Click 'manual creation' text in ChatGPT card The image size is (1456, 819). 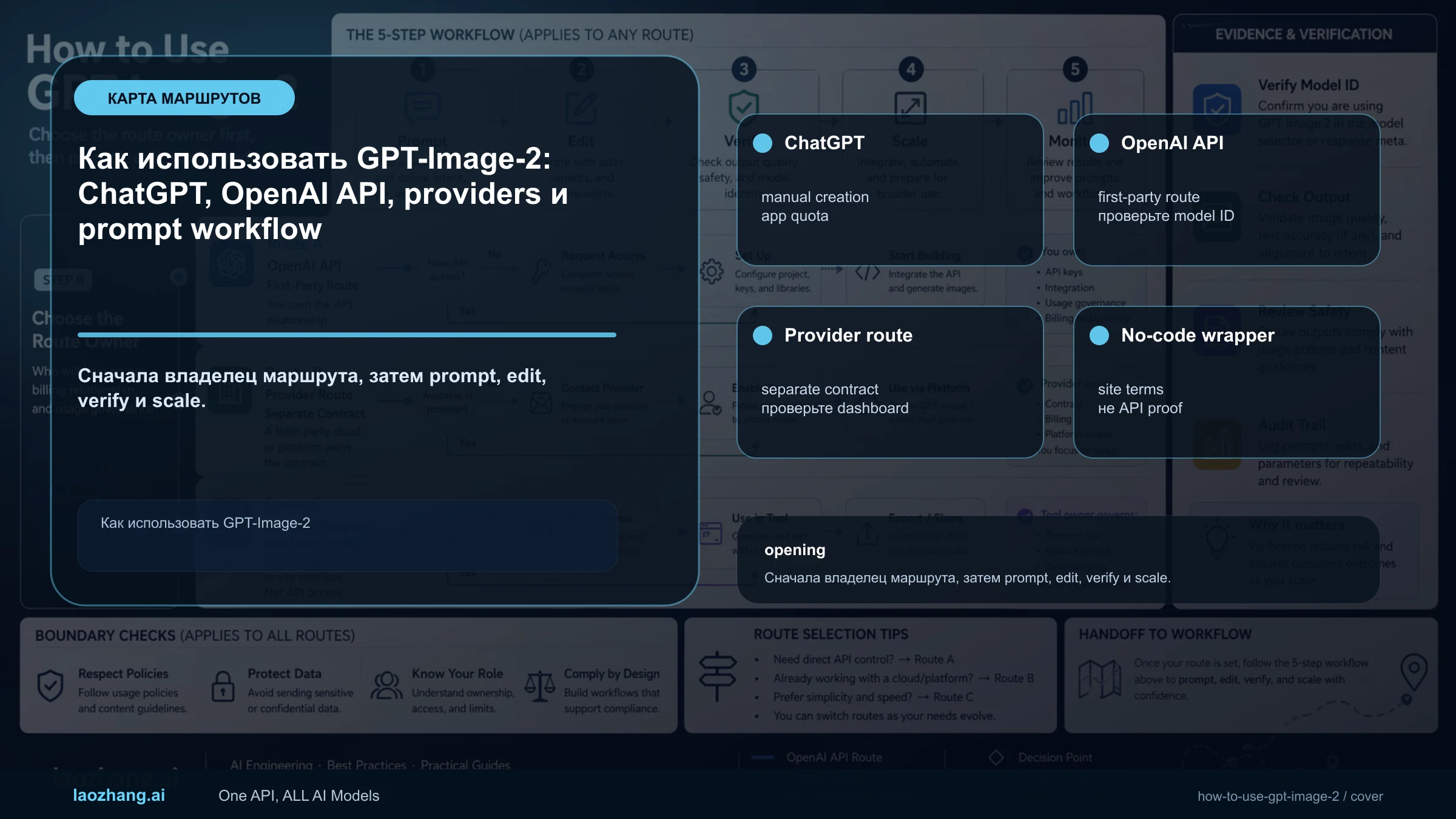(815, 197)
